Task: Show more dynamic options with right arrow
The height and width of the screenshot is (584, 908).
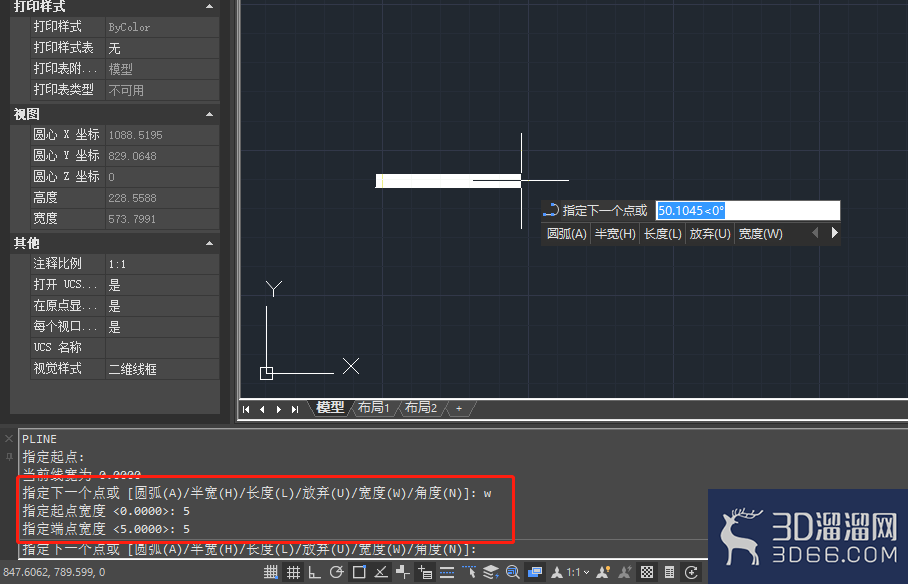Action: [834, 233]
